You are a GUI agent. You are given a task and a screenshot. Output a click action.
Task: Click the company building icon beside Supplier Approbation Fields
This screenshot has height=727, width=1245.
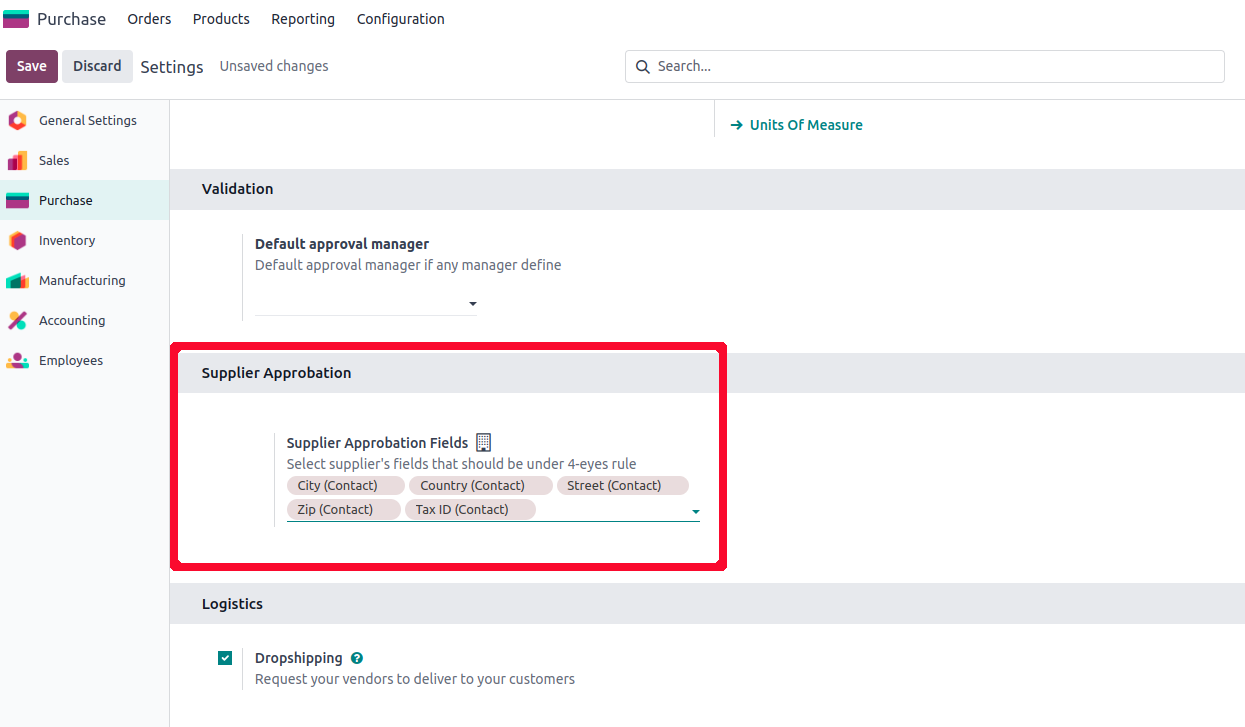pos(484,442)
